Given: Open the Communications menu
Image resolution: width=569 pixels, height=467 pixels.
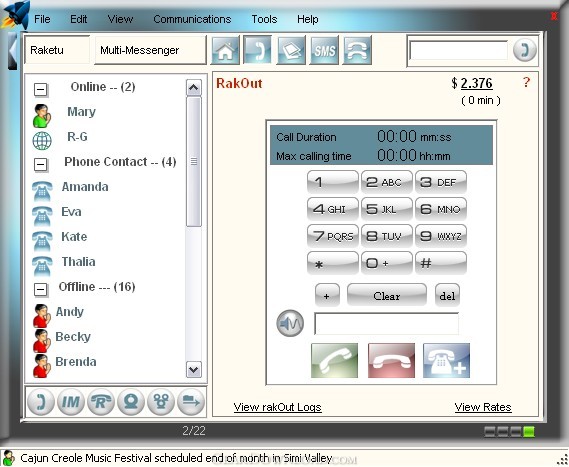Looking at the screenshot, I should pos(192,19).
